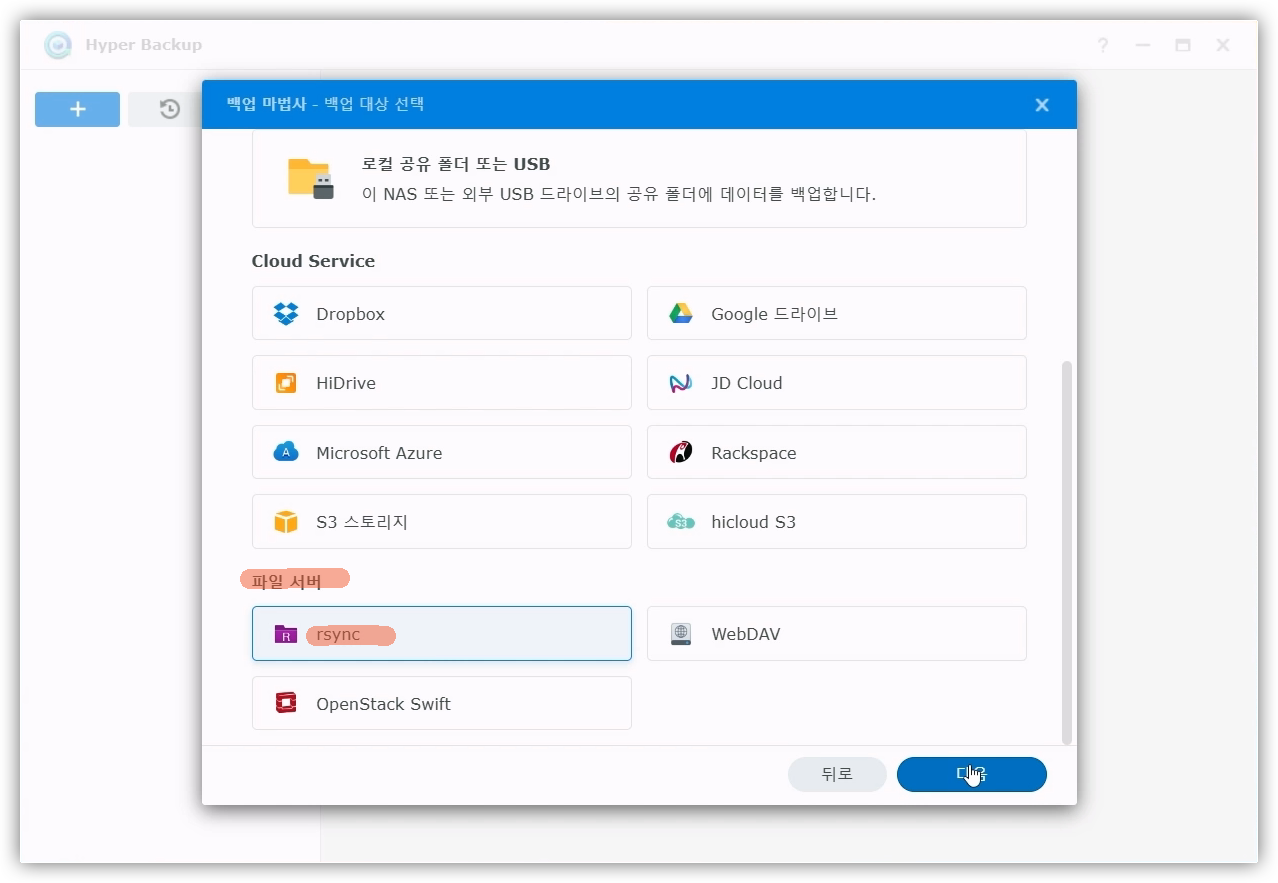Click the wizard's vertical scrollbar
The width and height of the screenshot is (1278, 883).
pos(1066,552)
